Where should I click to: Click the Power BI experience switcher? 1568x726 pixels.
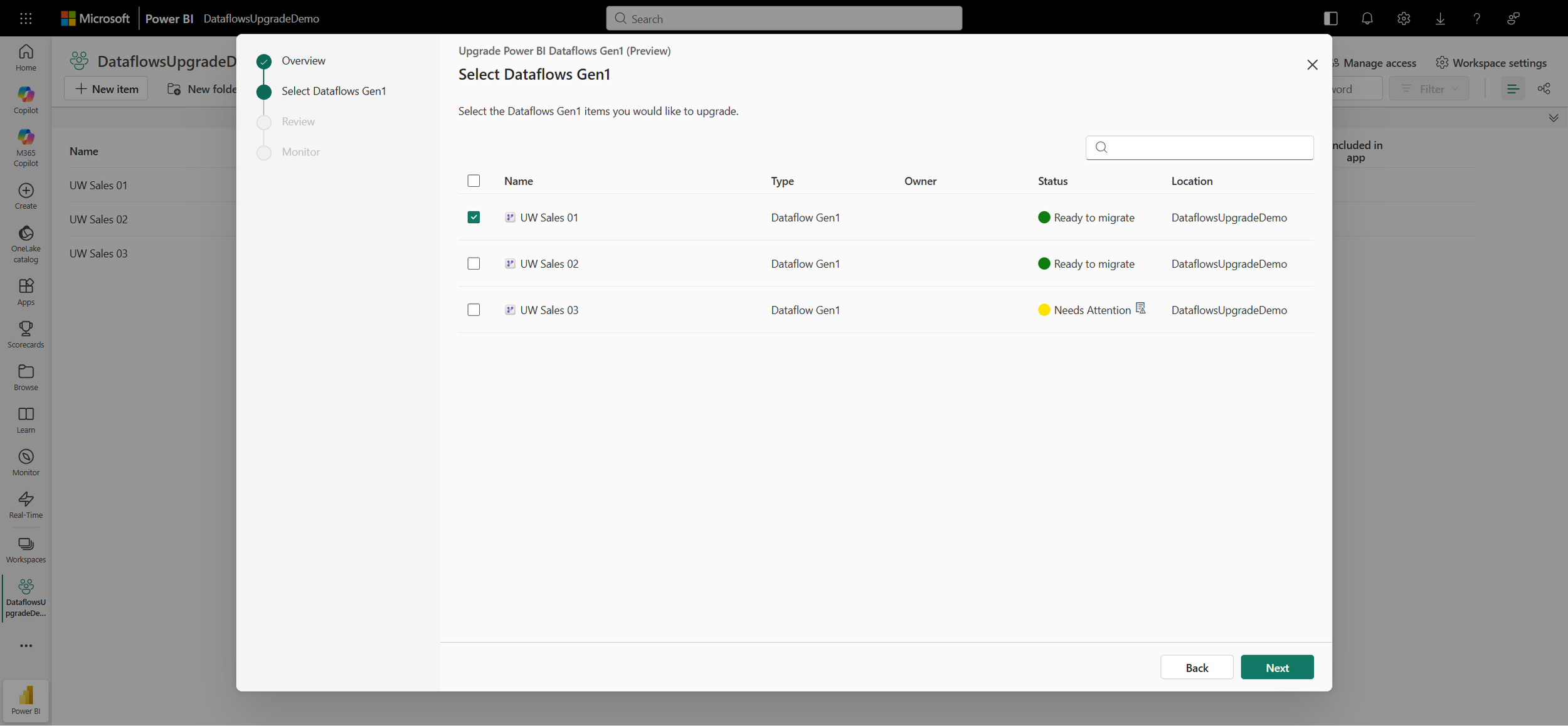pyautogui.click(x=26, y=700)
